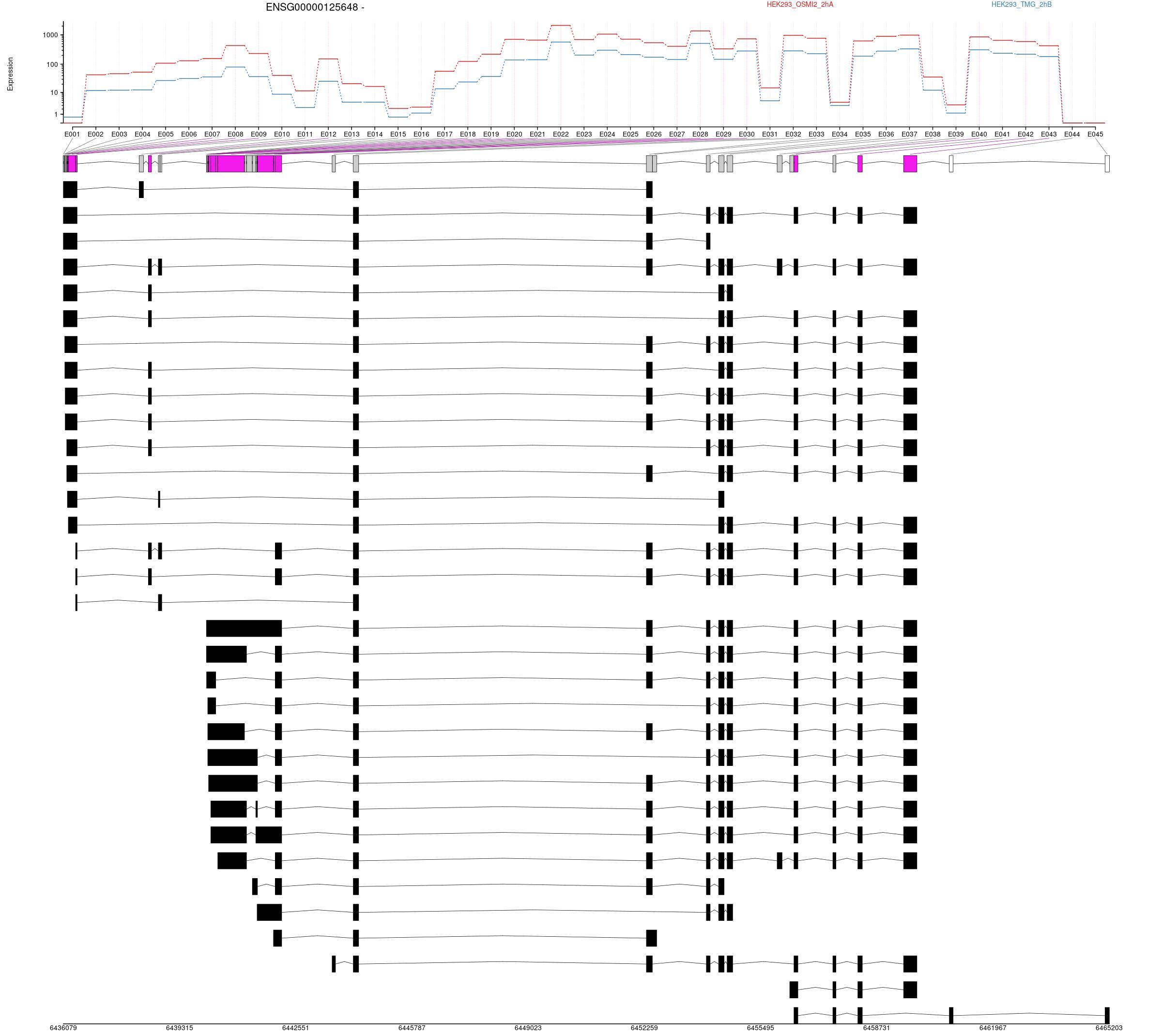Click exon label E015
The width and height of the screenshot is (1162, 1036).
pos(398,134)
